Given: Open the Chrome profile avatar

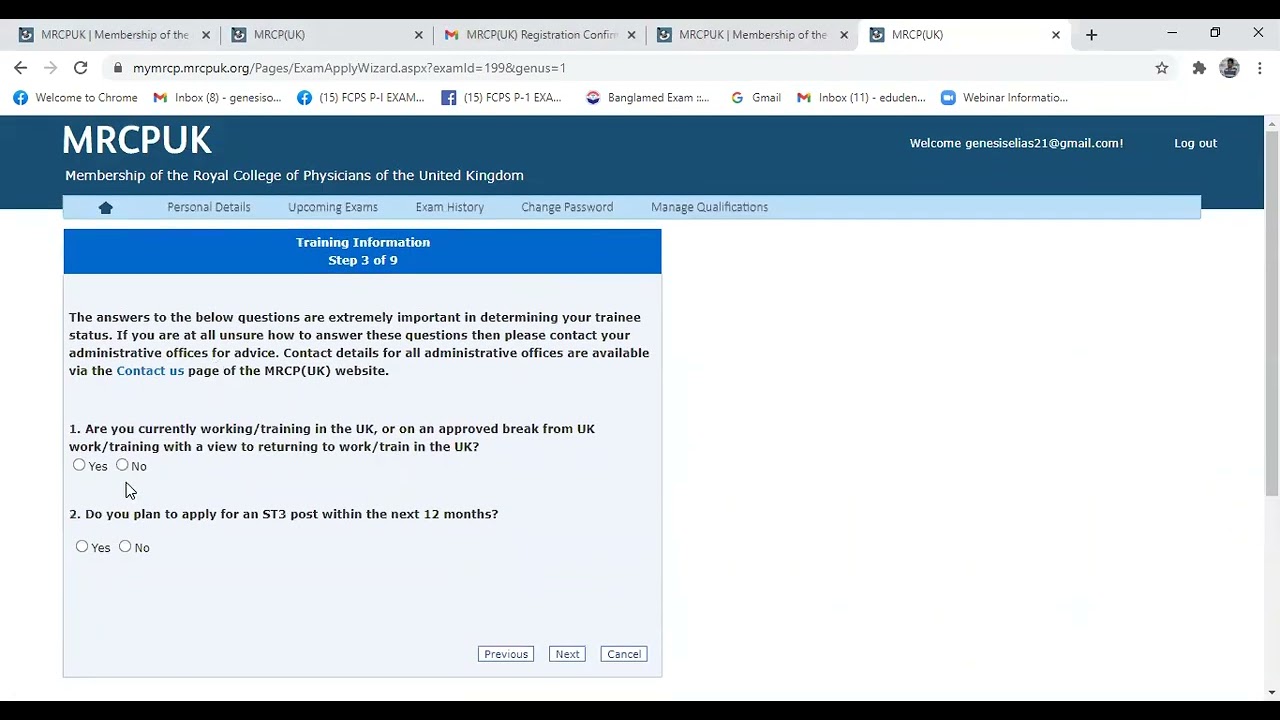Looking at the screenshot, I should coord(1230,68).
